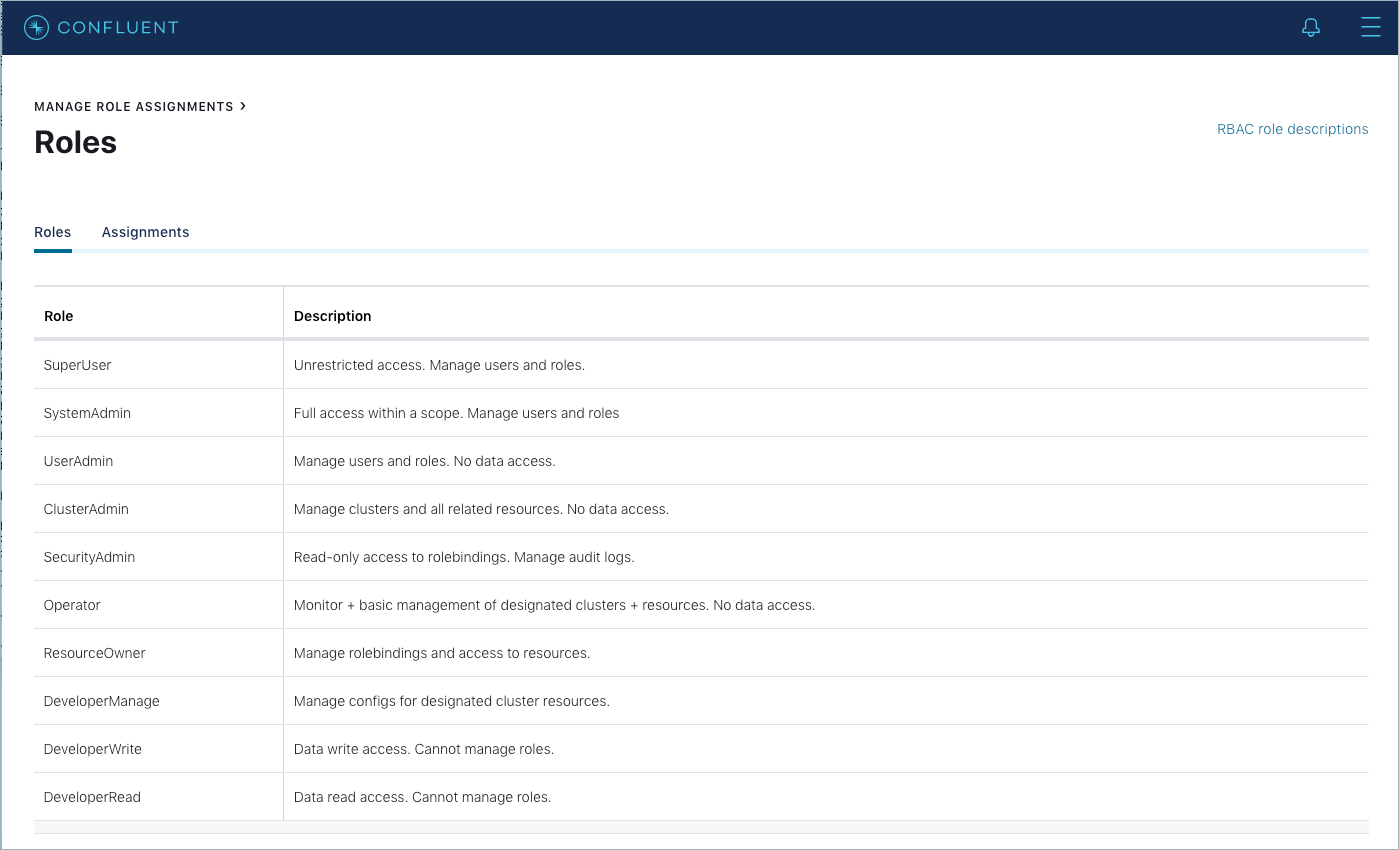Viewport: 1399px width, 850px height.
Task: Click the Manage Role Assignments breadcrumb
Action: [x=133, y=107]
